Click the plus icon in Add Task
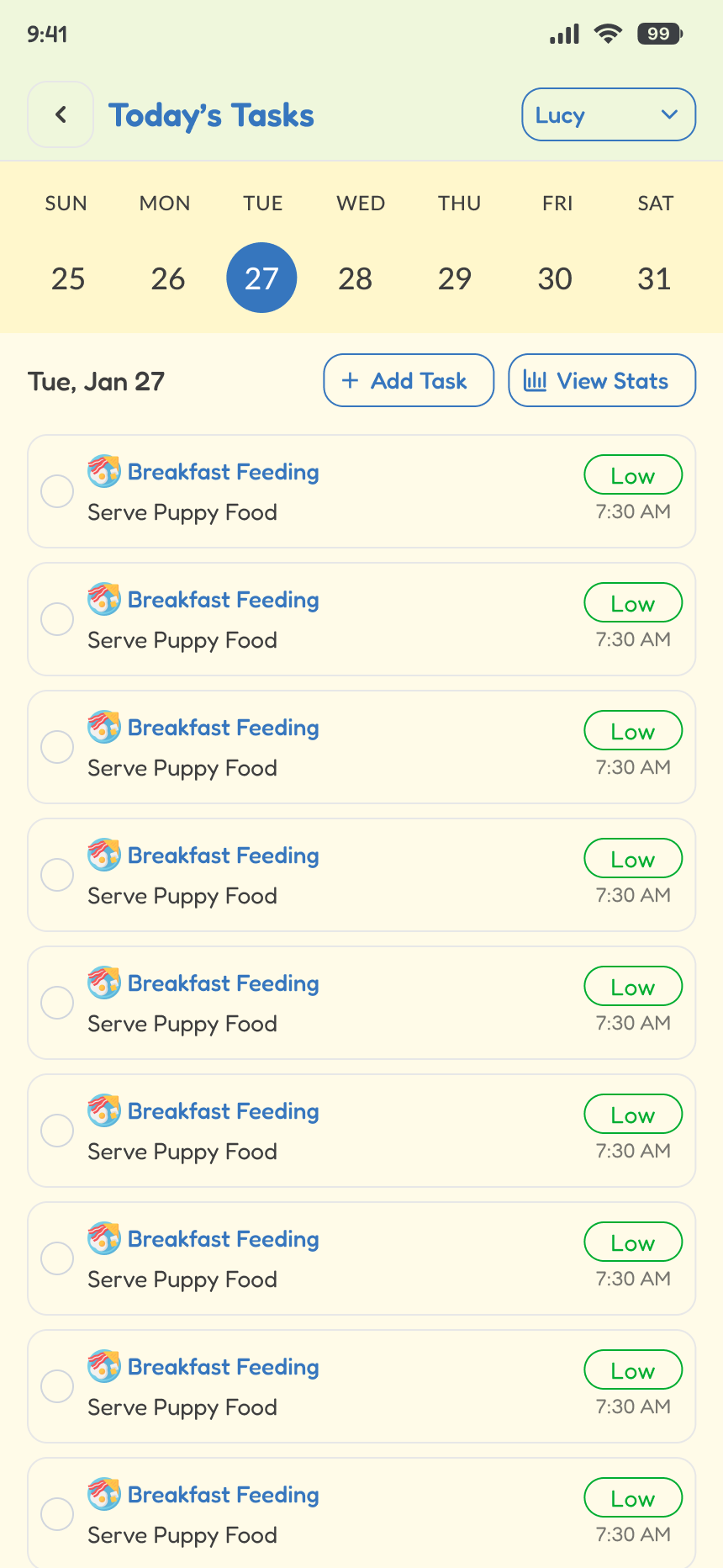This screenshot has height=1568, width=723. [x=351, y=380]
